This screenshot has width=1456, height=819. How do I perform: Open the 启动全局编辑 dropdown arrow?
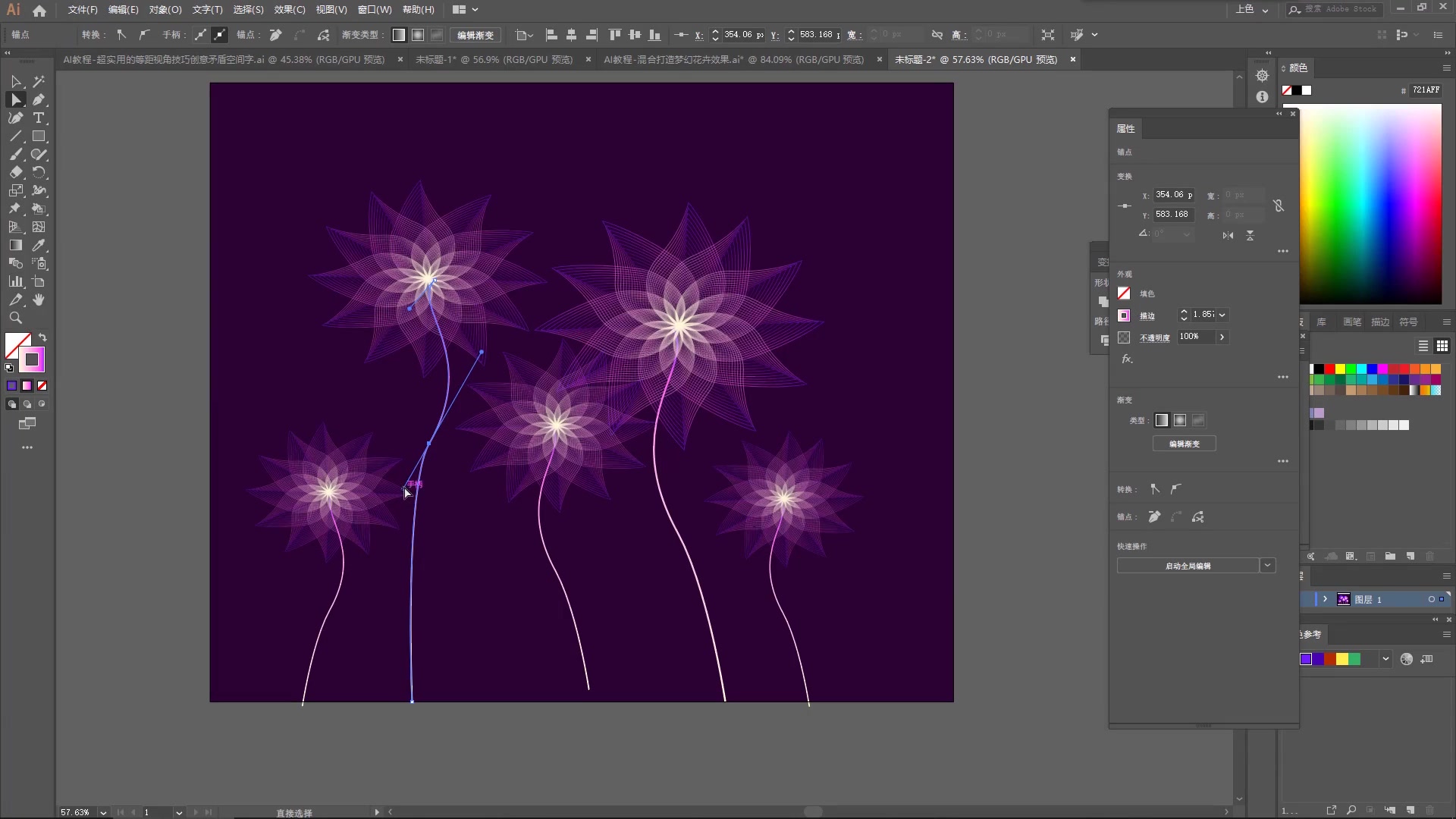(1267, 566)
